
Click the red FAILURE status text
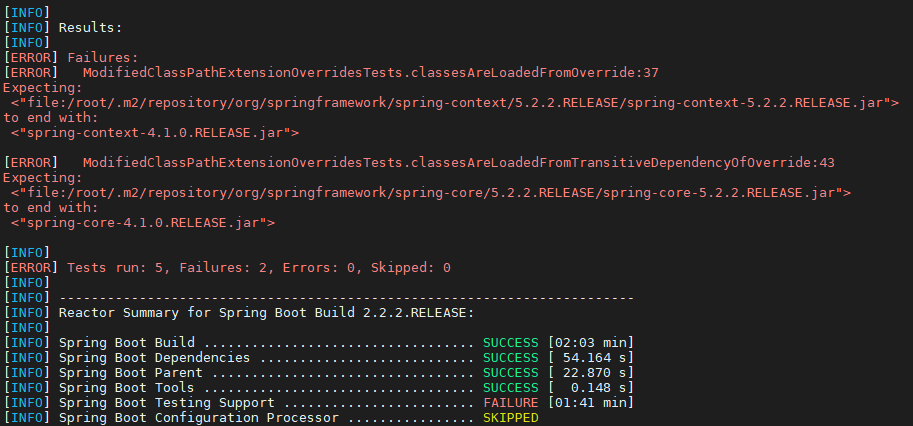(x=511, y=403)
